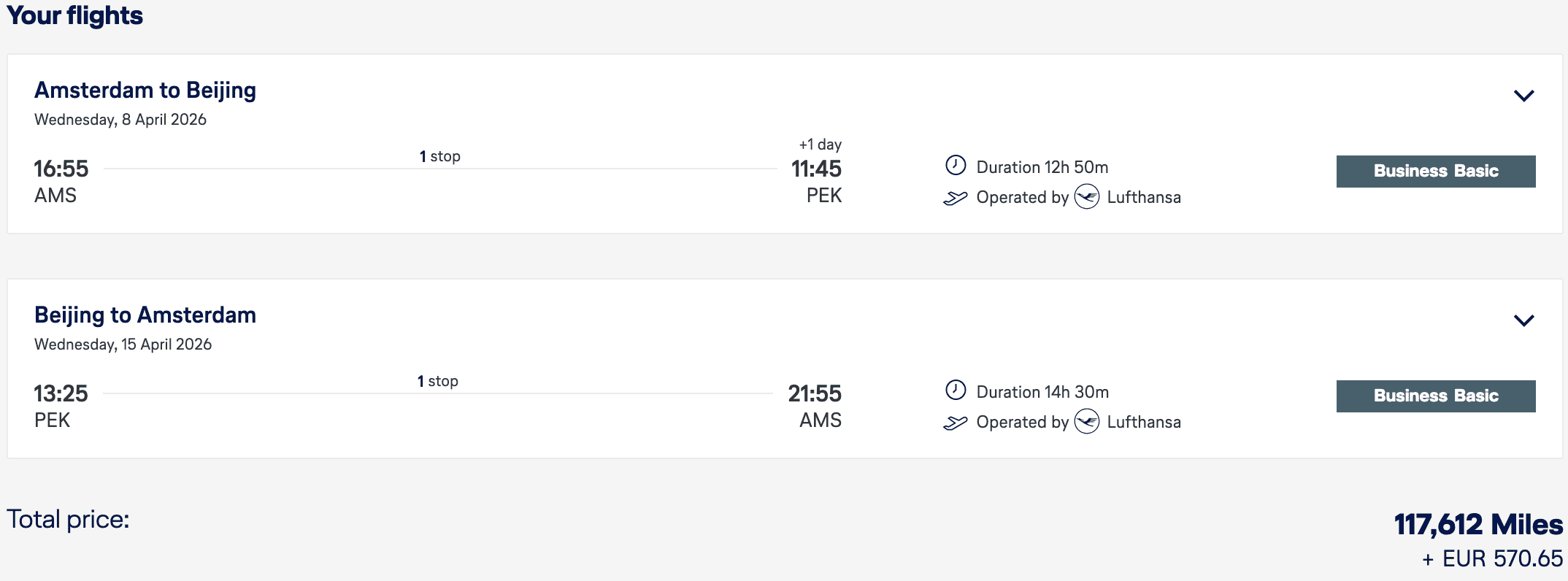Screen dimensions: 1568x581
Task: Click the airplane icon on the Beijing to Amsterdam flight
Action: tap(955, 423)
